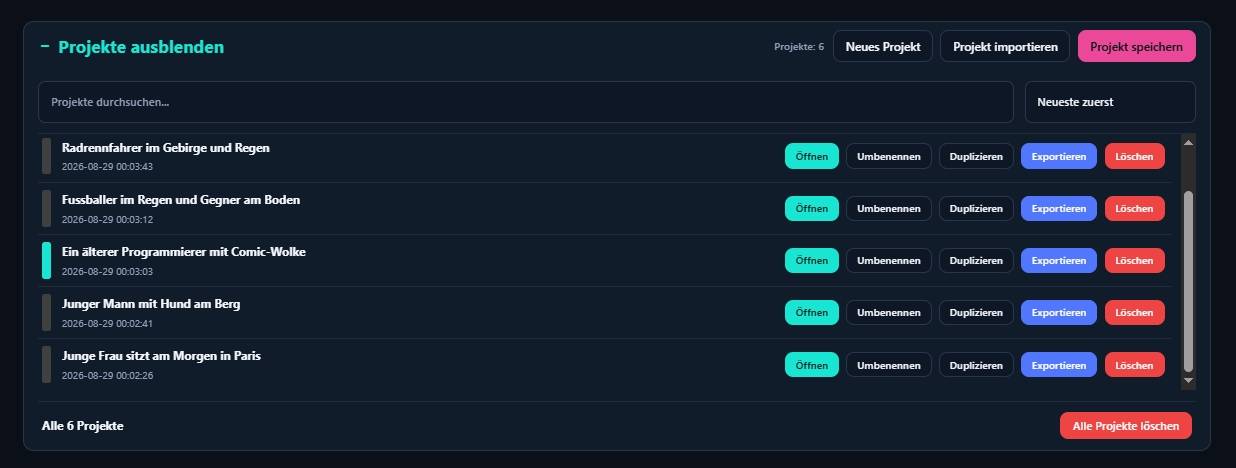Collapse the Projekte ausblenden section

(132, 47)
